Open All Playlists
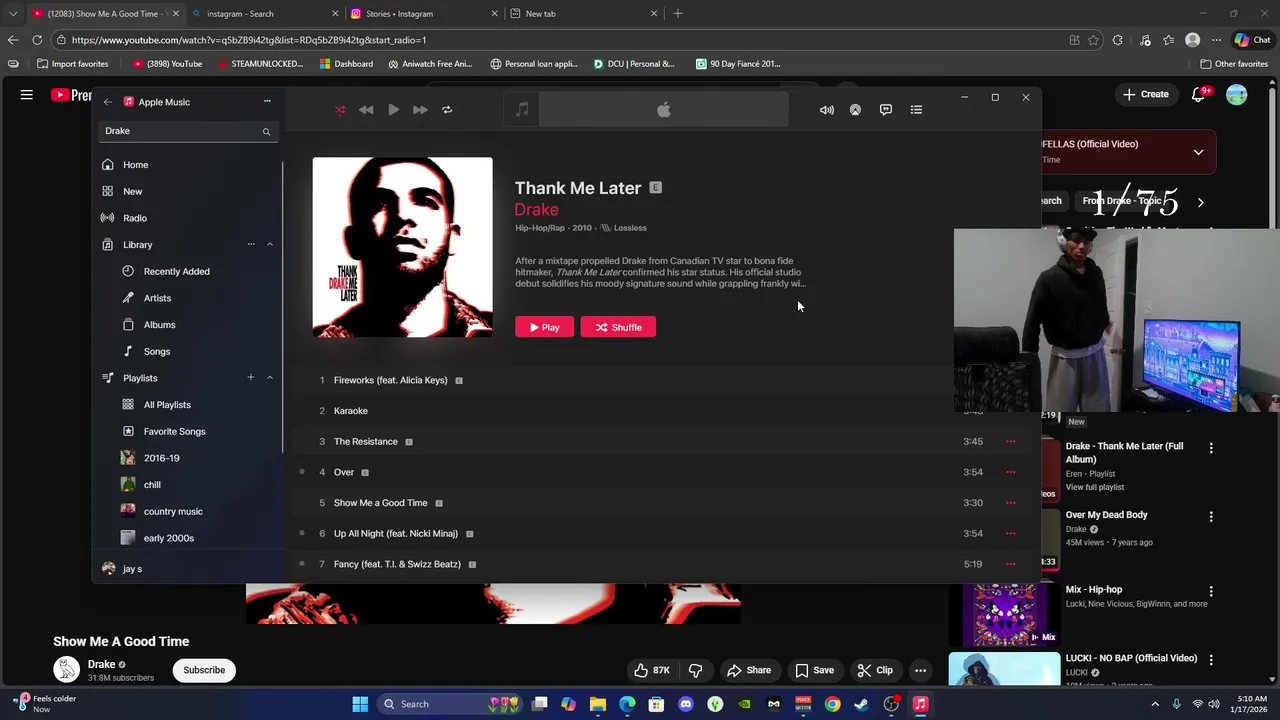Screen dimensions: 1280x720 click(x=167, y=405)
